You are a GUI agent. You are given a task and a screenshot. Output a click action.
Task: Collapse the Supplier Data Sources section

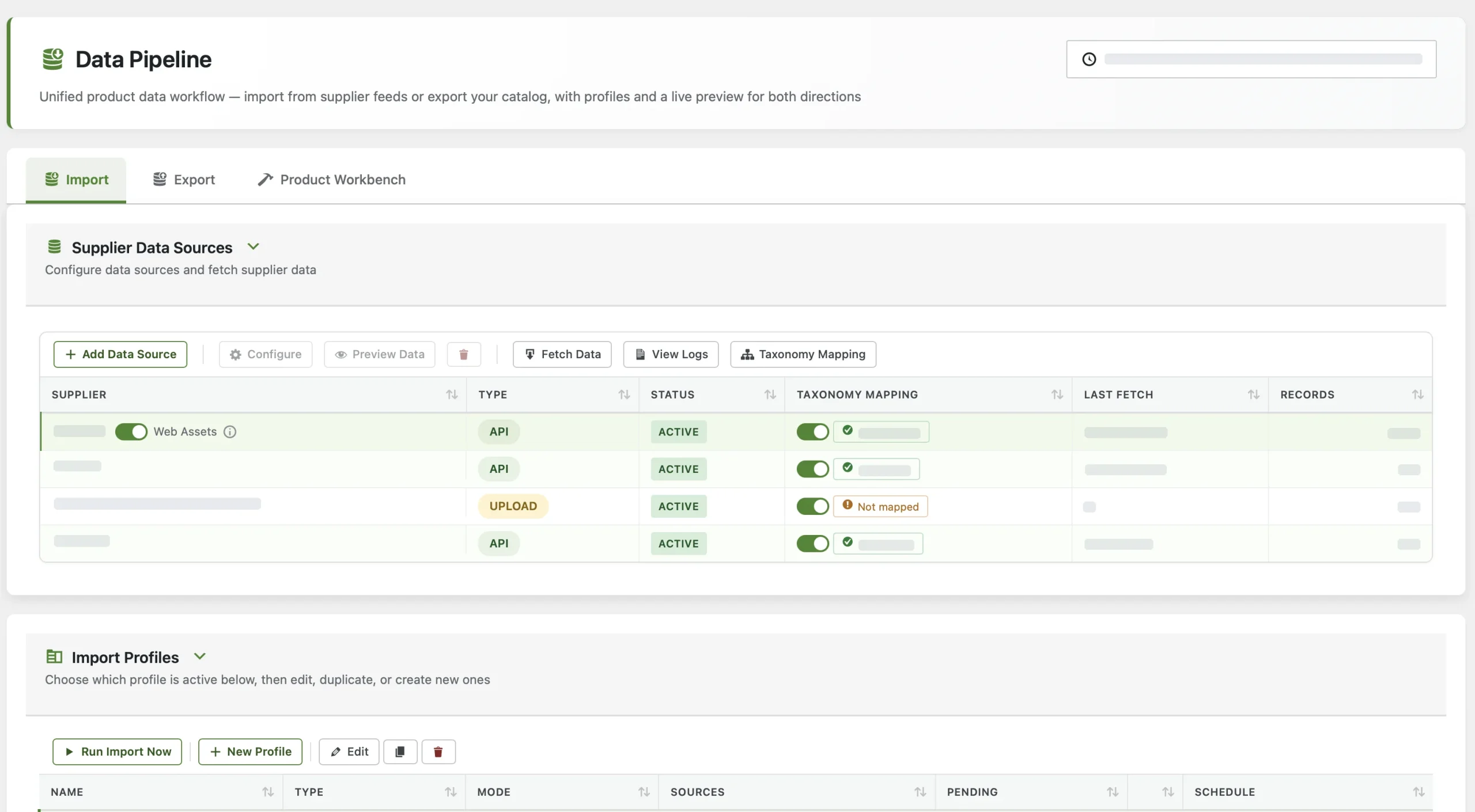point(253,247)
